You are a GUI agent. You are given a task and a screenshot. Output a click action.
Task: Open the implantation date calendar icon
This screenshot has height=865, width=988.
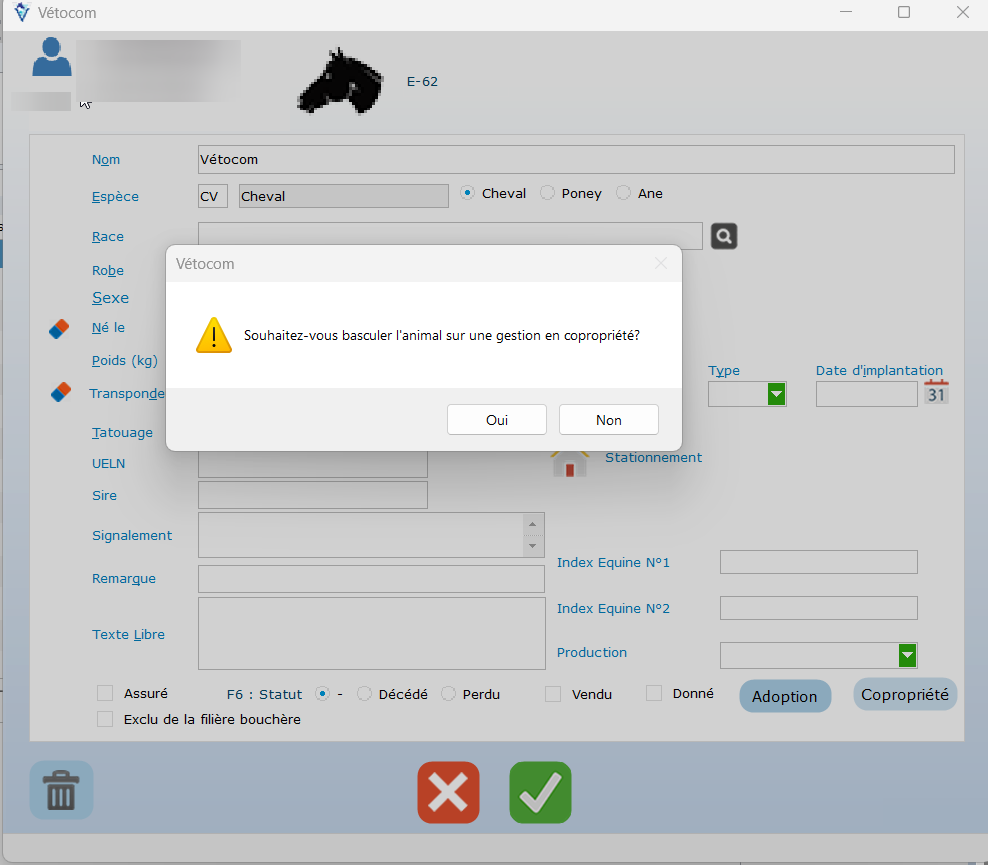point(936,393)
